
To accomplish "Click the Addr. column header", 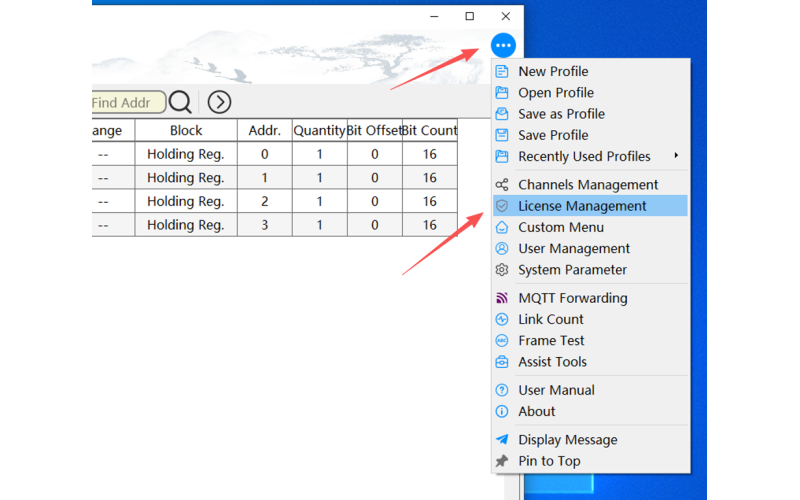I will coord(265,131).
